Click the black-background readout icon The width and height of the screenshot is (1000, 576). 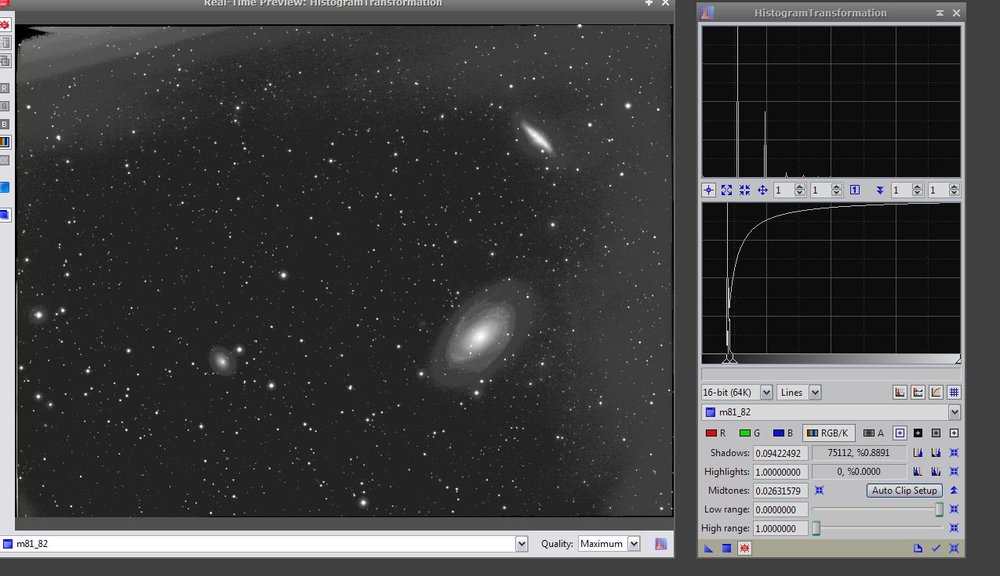click(x=918, y=433)
